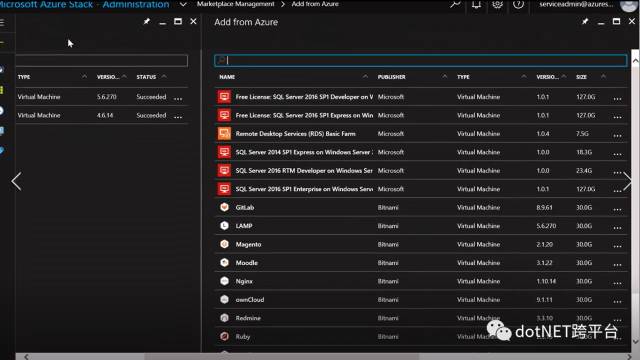Viewport: 640px width, 360px height.
Task: Click Remote Desktop Services orange icon
Action: click(224, 133)
